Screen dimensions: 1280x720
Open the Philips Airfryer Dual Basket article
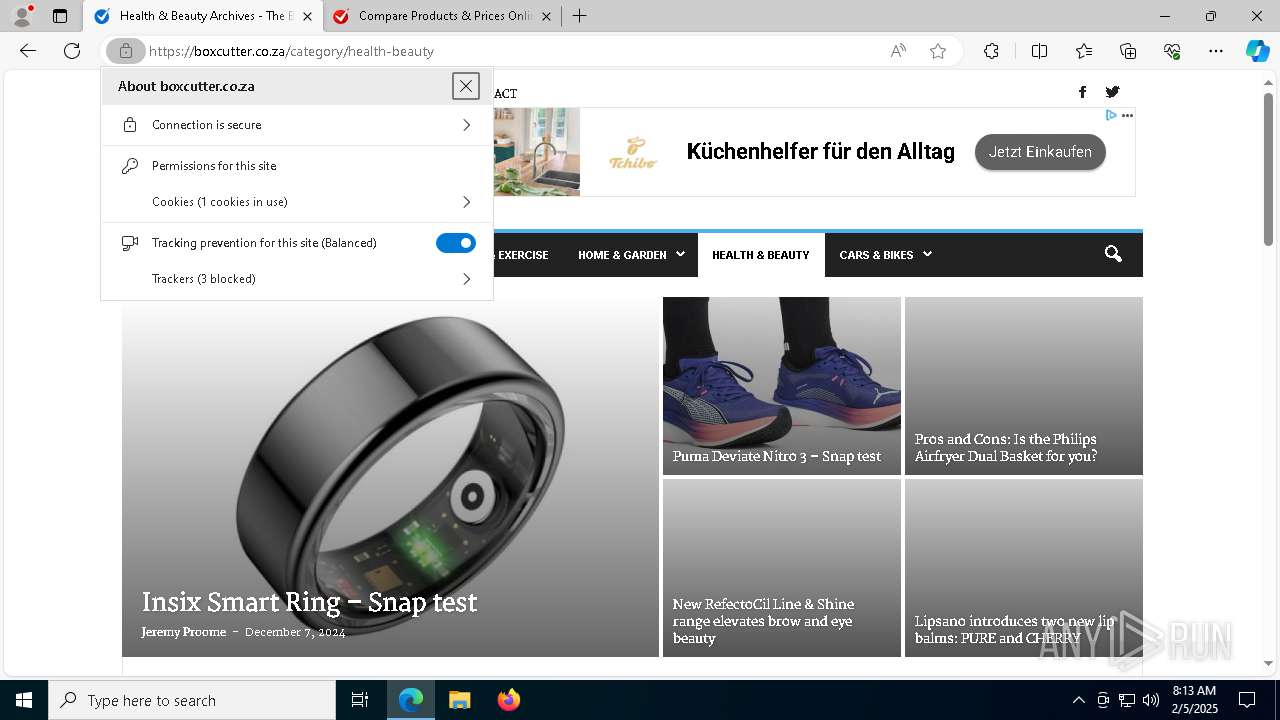1005,447
